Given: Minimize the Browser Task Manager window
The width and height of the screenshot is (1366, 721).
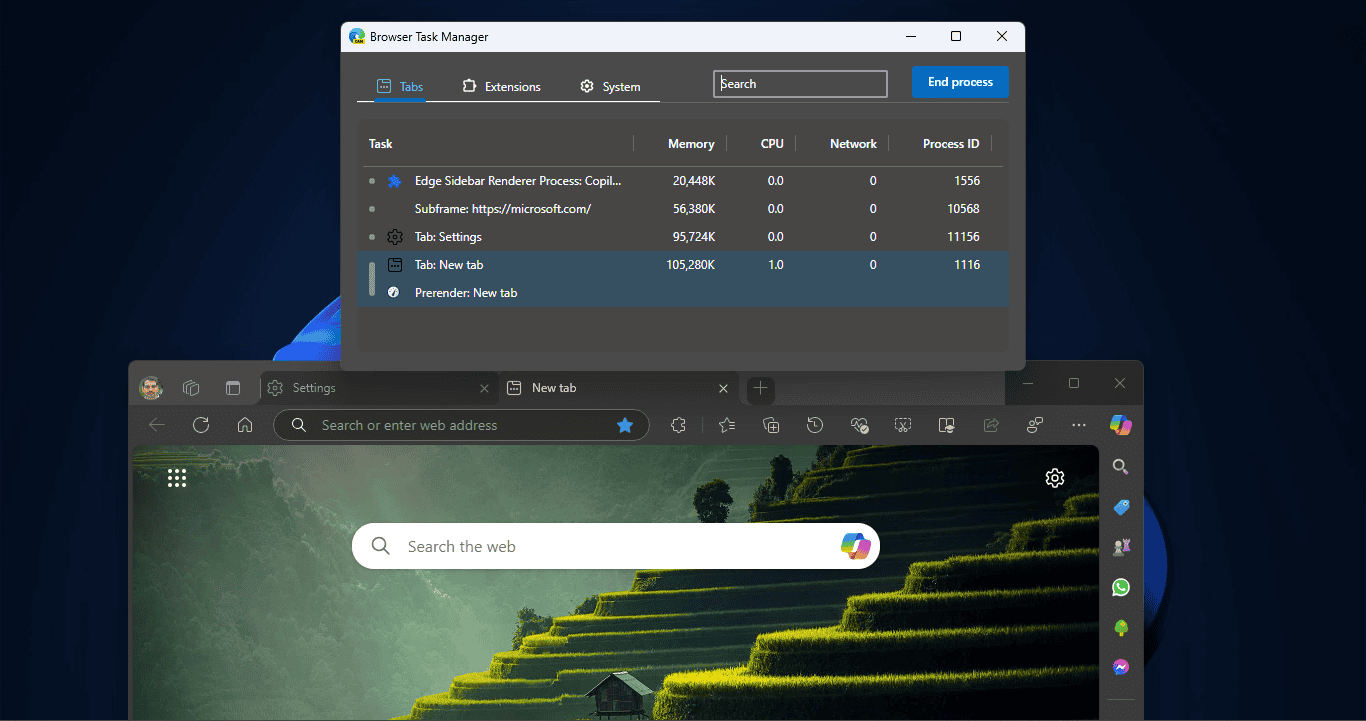Looking at the screenshot, I should pos(911,37).
